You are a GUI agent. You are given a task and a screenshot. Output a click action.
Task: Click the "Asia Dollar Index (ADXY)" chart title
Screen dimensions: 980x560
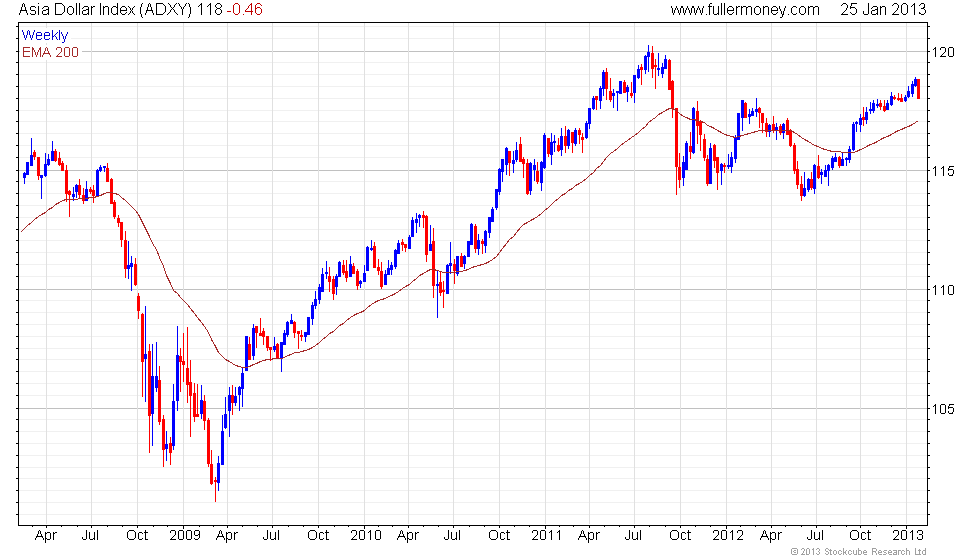(105, 10)
